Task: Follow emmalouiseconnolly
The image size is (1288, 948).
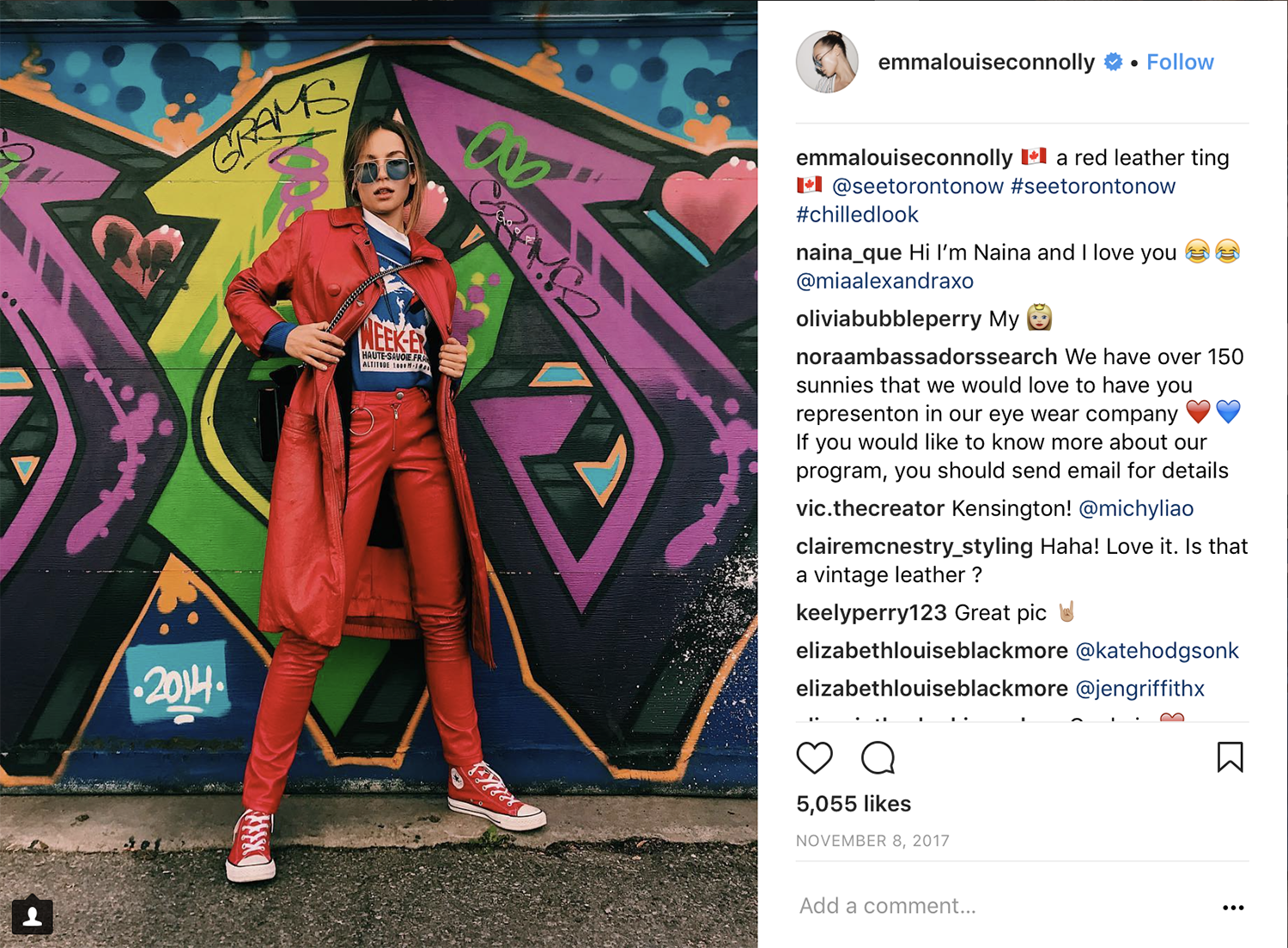Action: tap(1180, 62)
